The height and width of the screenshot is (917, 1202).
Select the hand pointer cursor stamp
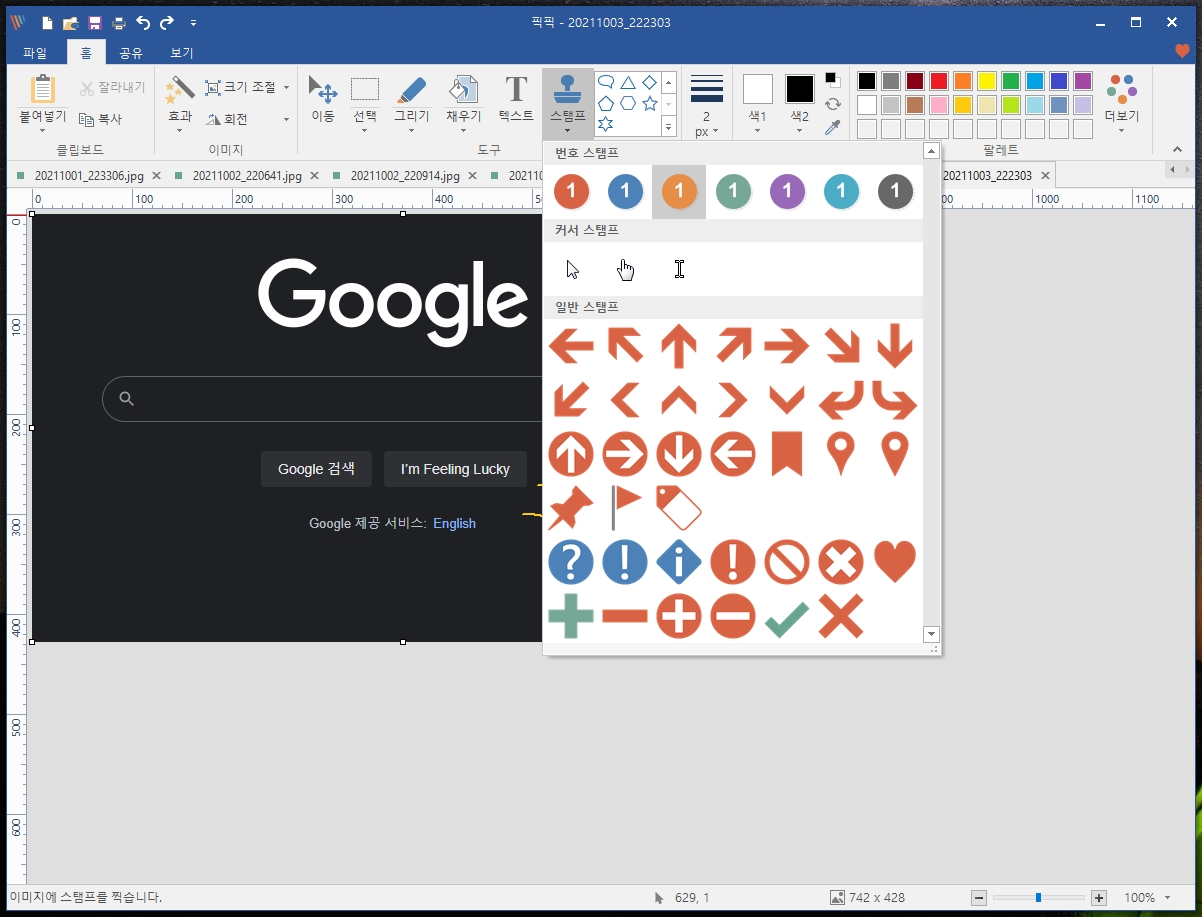coord(625,269)
